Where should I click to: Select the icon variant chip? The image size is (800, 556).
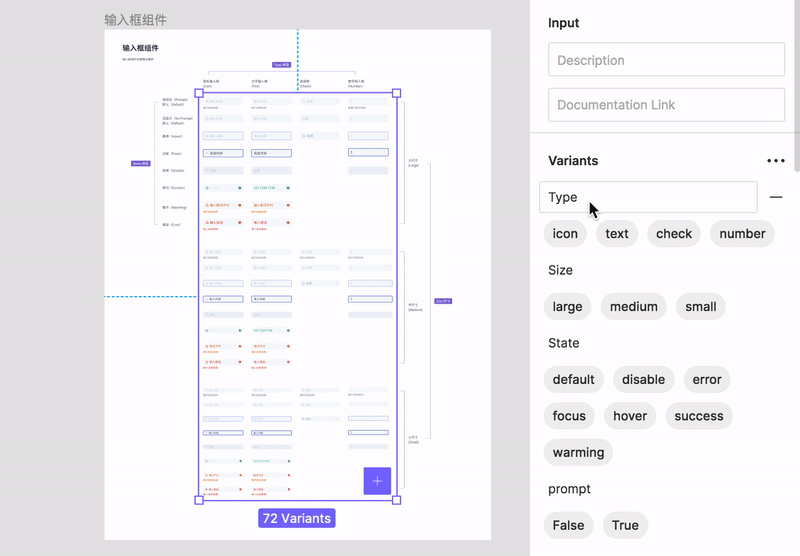[565, 234]
